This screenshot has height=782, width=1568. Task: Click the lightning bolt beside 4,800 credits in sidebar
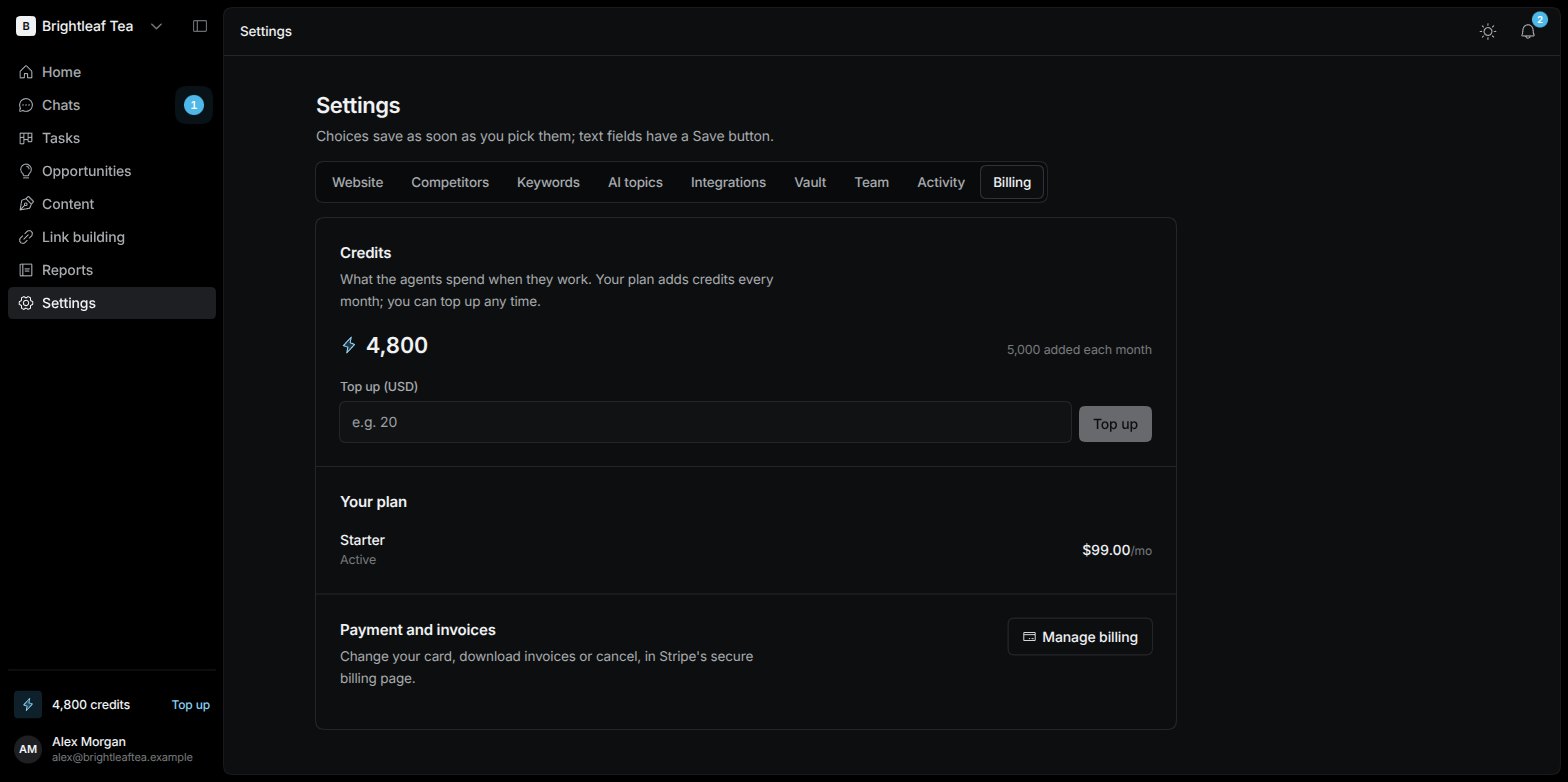[x=28, y=704]
